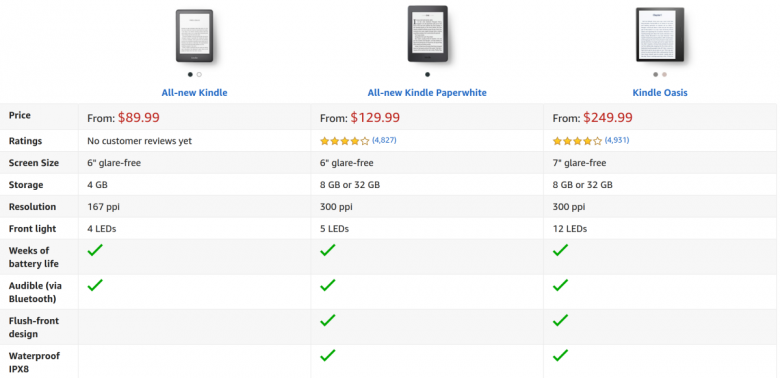Click the Waterproof IPX8 checkmark for Paperwhite
Viewport: 780px width, 378px height.
click(x=328, y=355)
